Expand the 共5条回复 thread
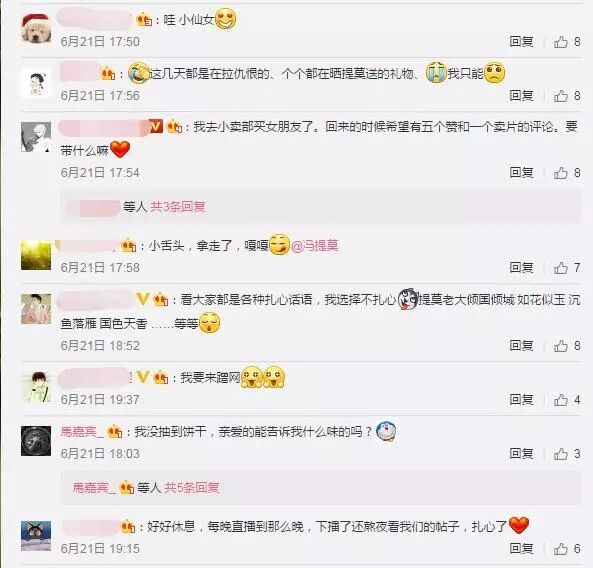 [x=191, y=488]
